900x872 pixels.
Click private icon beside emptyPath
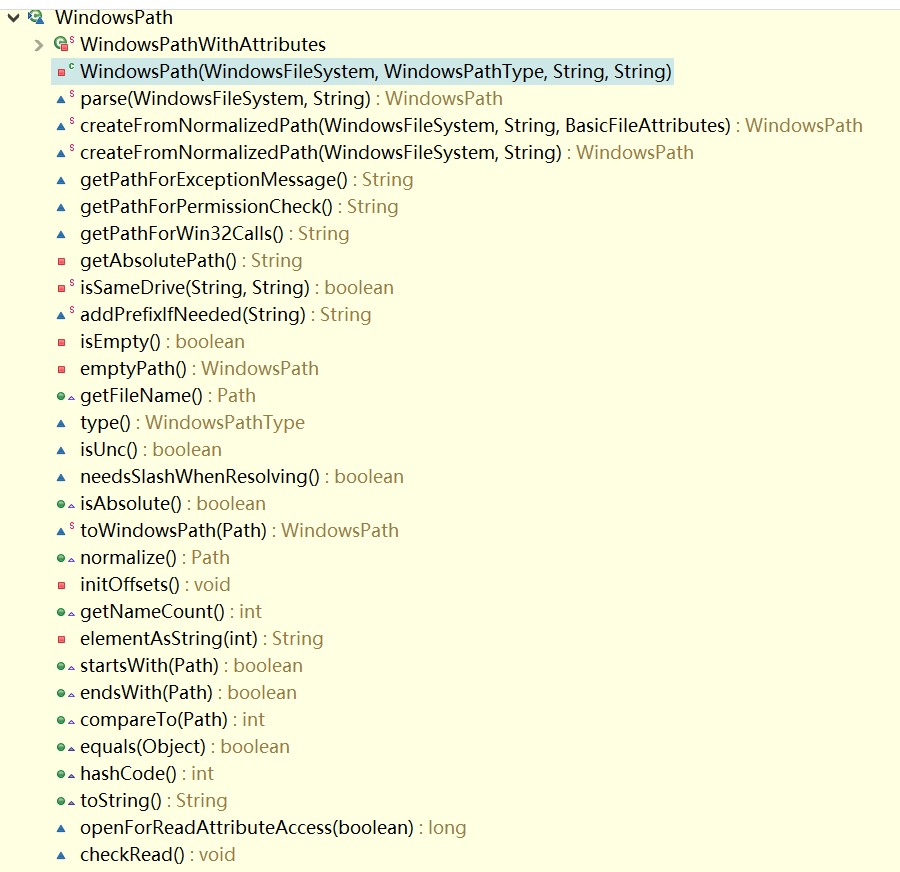click(x=61, y=369)
